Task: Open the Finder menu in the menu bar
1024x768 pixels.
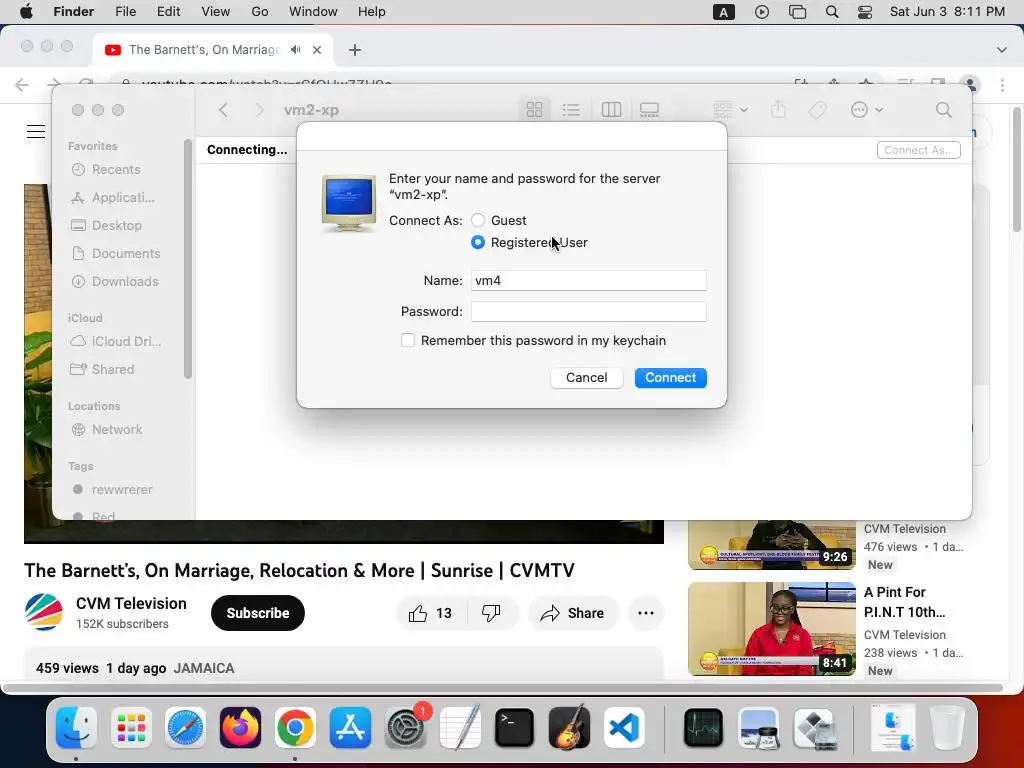Action: 73,12
